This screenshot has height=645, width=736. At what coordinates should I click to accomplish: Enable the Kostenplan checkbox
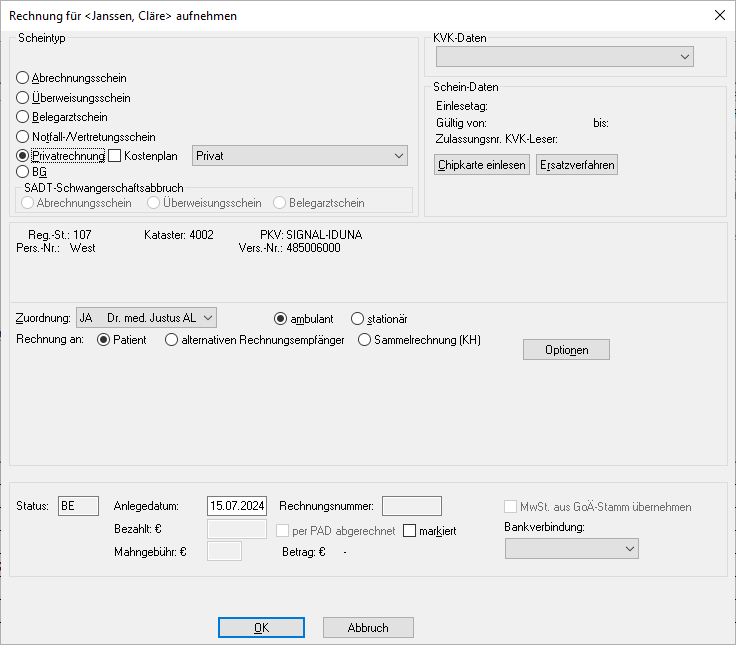tap(114, 155)
